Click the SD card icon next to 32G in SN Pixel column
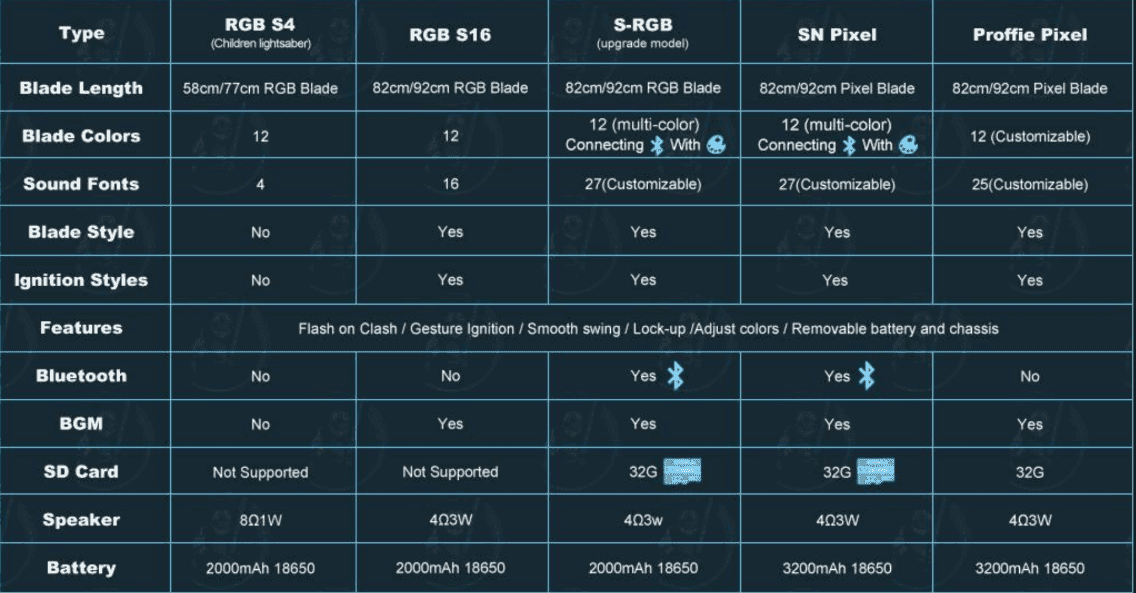Viewport: 1136px width, 593px height. (875, 472)
